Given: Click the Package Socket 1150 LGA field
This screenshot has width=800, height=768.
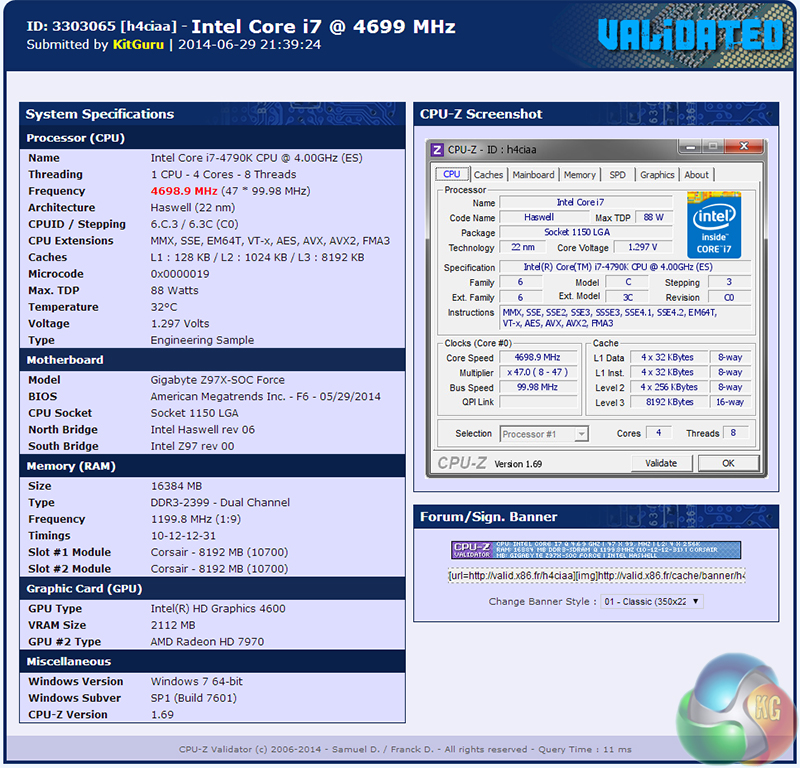Looking at the screenshot, I should pos(586,232).
